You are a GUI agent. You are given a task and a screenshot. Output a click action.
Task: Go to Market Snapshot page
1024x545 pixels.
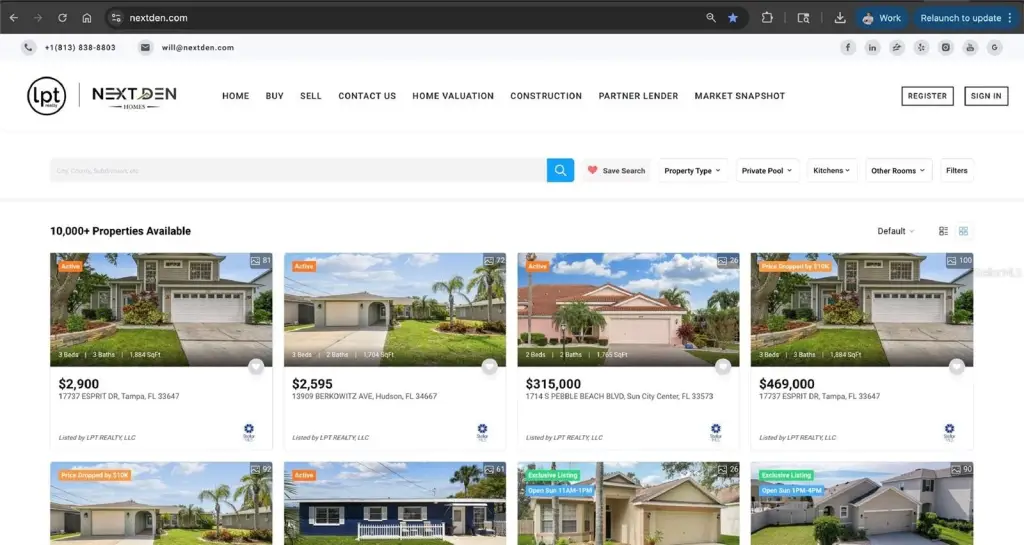coord(739,96)
